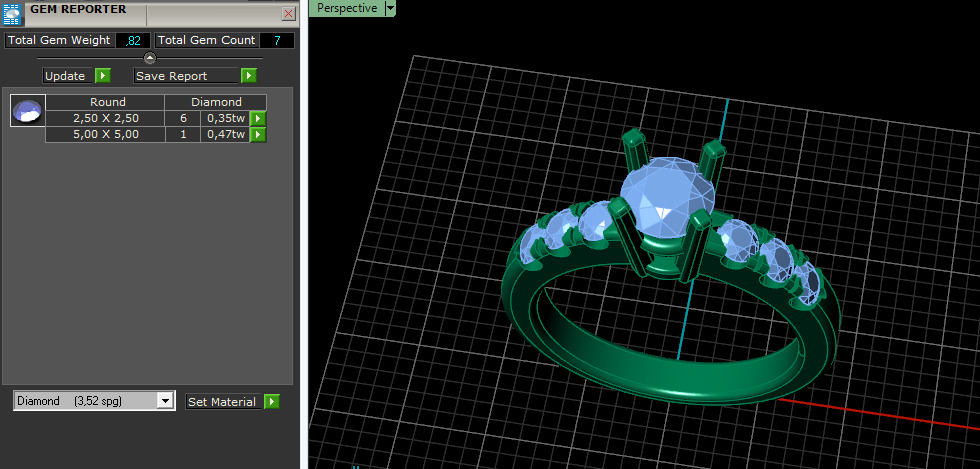Click green arrow beside 0,47tw row
Screen dimensions: 980x469
click(x=258, y=134)
